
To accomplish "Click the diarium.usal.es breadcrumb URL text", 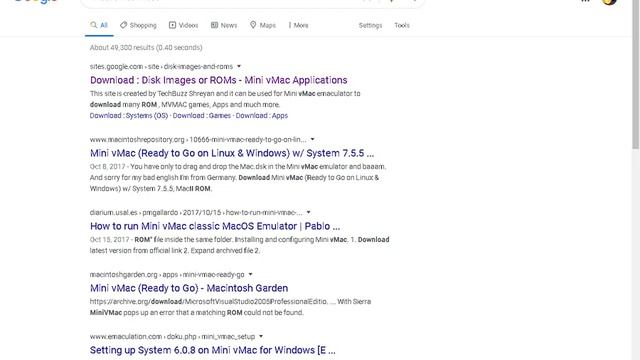I will pyautogui.click(x=196, y=212).
